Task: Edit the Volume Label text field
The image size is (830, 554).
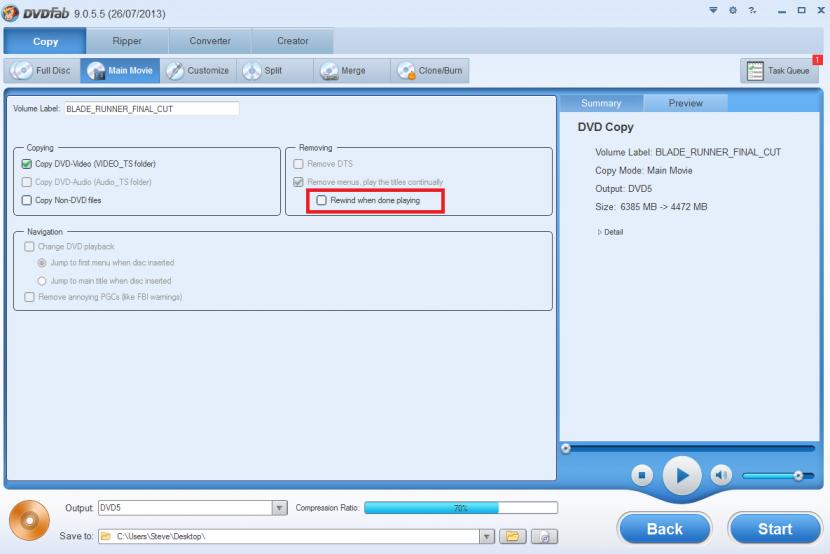Action: [x=151, y=108]
